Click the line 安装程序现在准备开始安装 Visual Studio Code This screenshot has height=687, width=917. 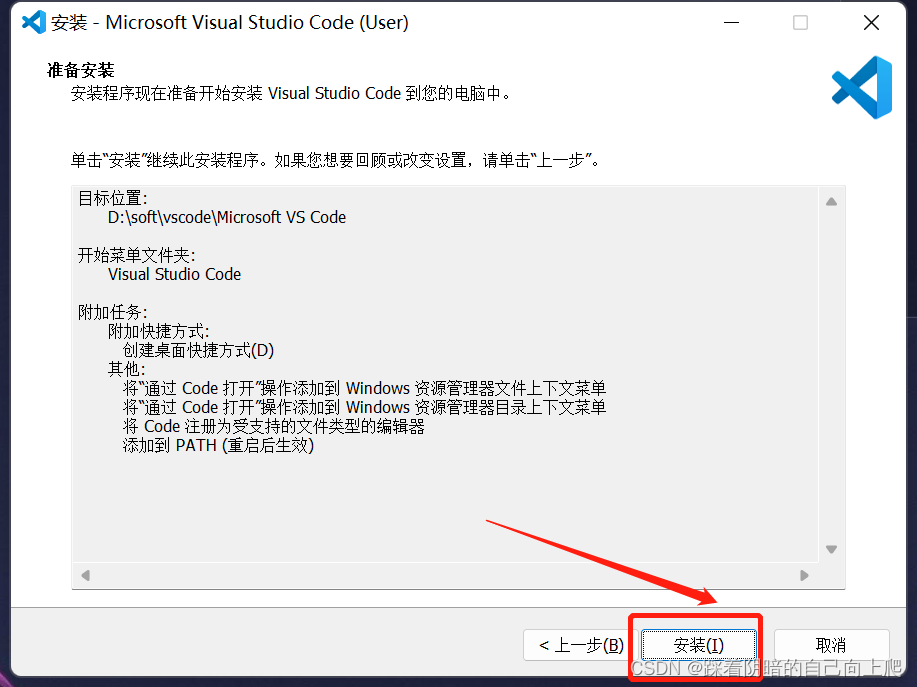(291, 94)
